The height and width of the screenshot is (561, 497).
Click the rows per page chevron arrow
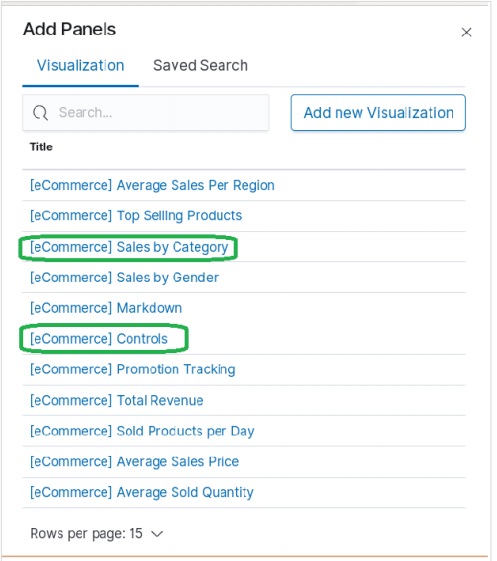[x=157, y=534]
